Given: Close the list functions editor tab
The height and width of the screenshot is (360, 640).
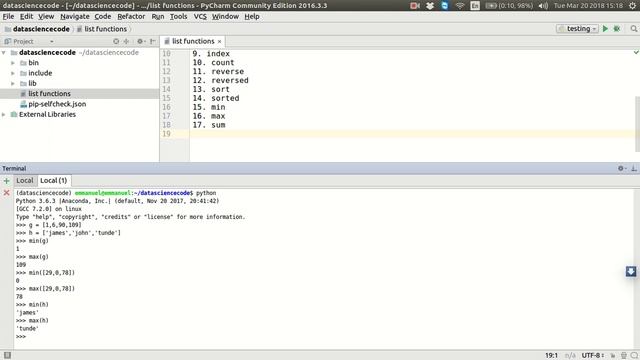Looking at the screenshot, I should pos(220,42).
